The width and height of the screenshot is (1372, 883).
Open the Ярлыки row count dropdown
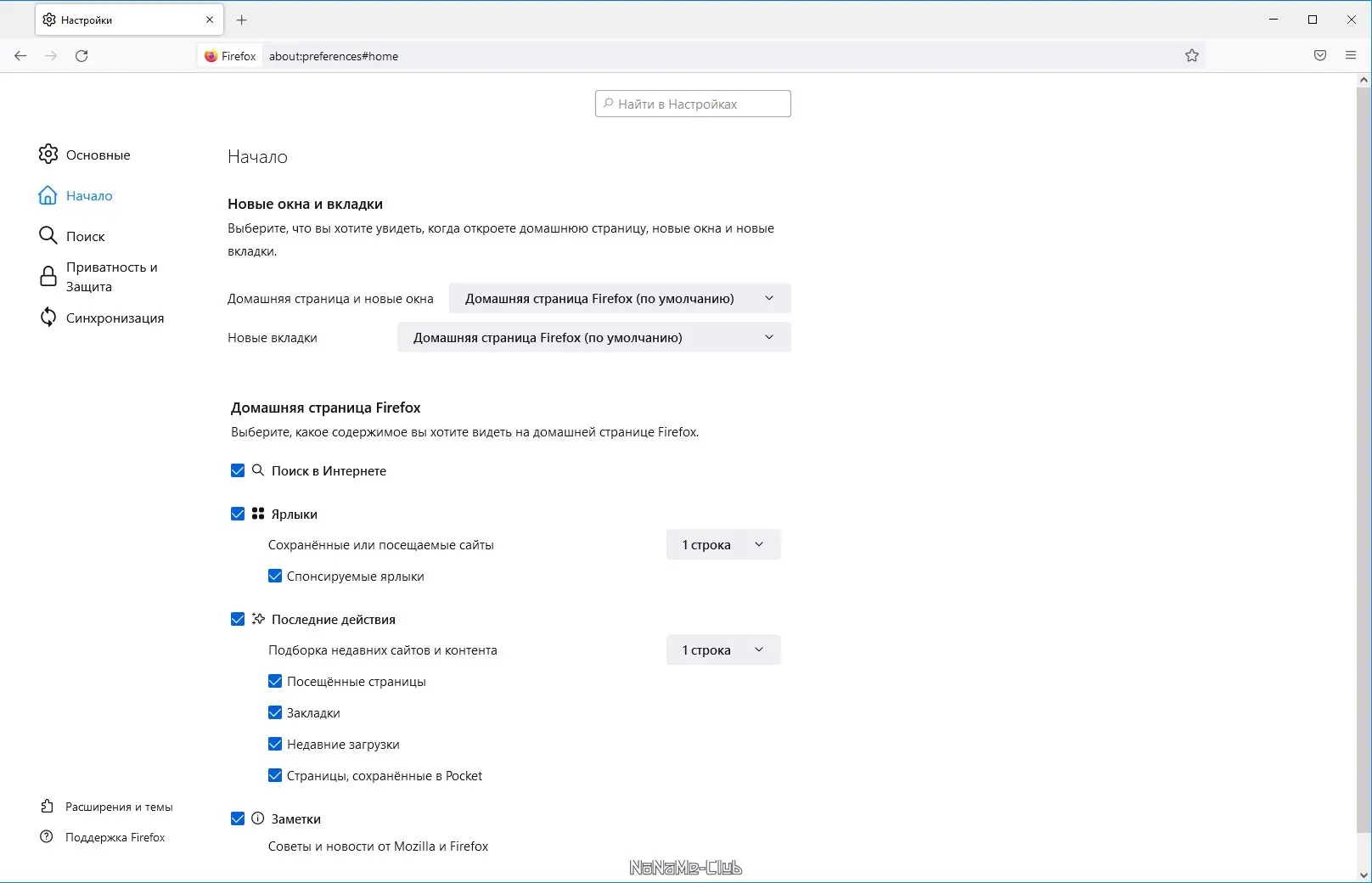coord(723,545)
